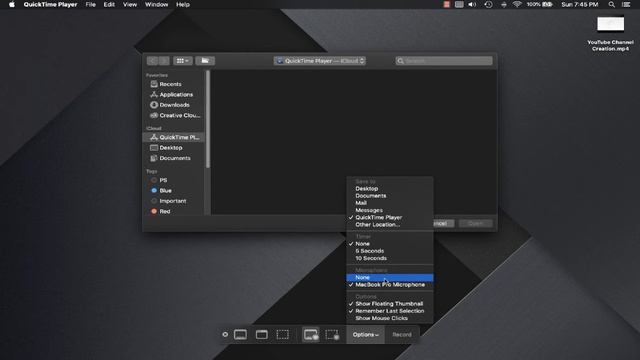
Task: Click the new folder toolbar button
Action: point(205,61)
